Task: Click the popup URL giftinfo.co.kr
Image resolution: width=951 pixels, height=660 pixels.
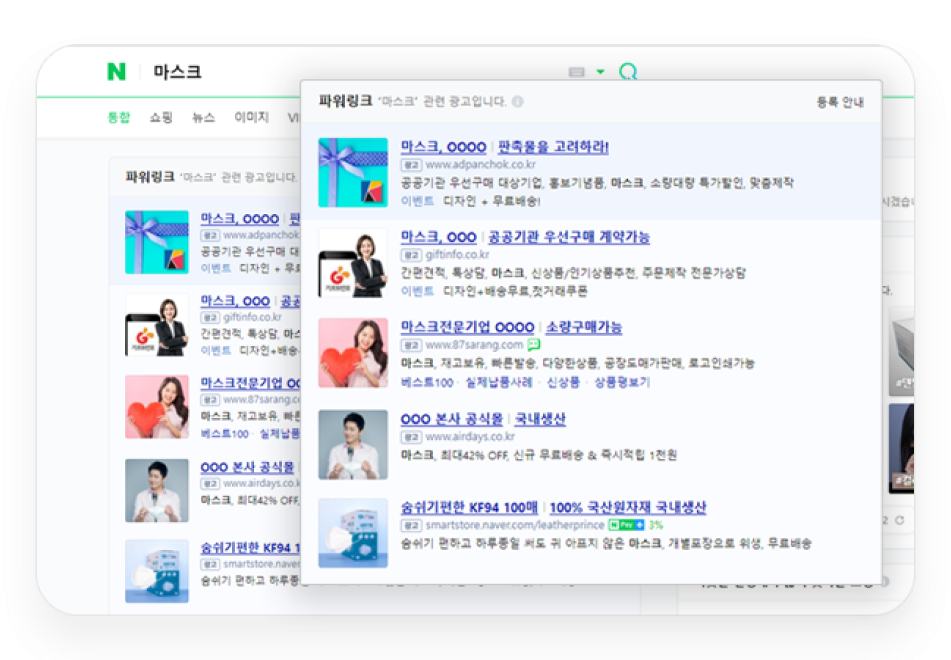Action: click(457, 254)
